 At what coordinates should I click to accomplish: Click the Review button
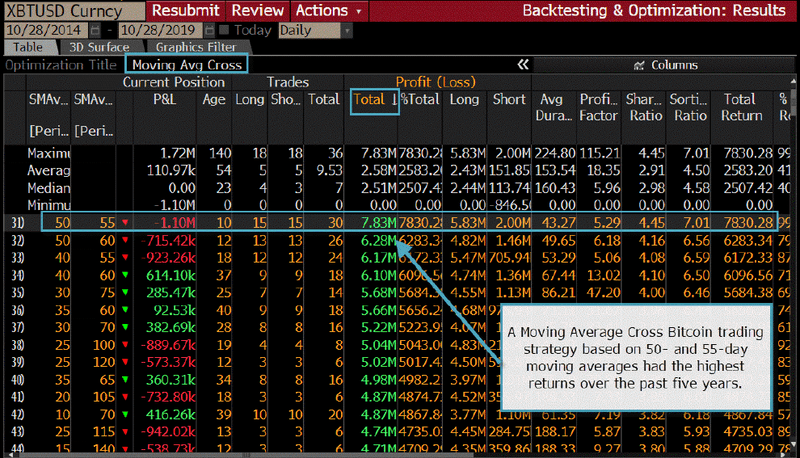(x=257, y=10)
